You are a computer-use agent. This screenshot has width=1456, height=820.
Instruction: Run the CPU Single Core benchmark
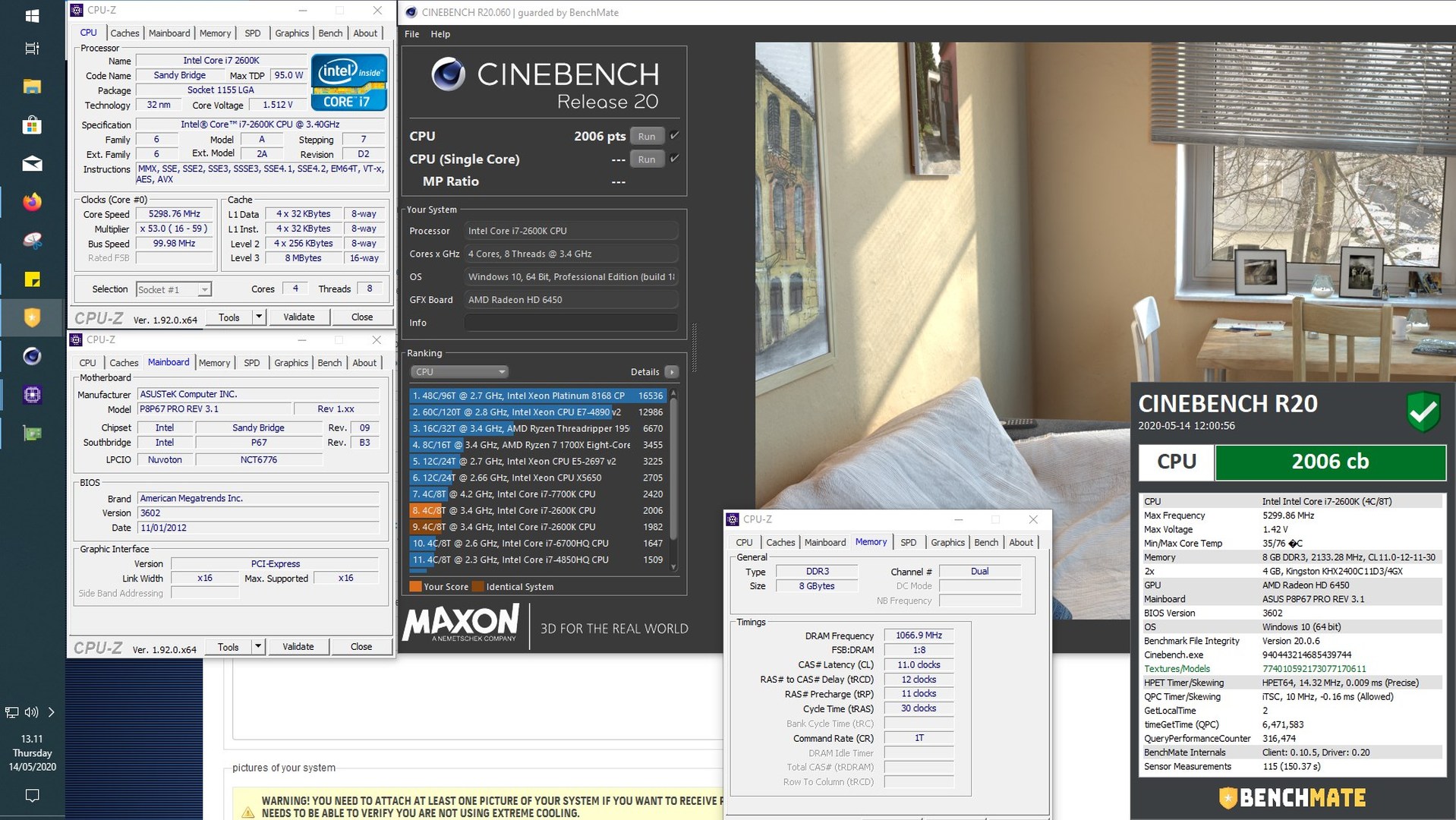click(x=647, y=159)
